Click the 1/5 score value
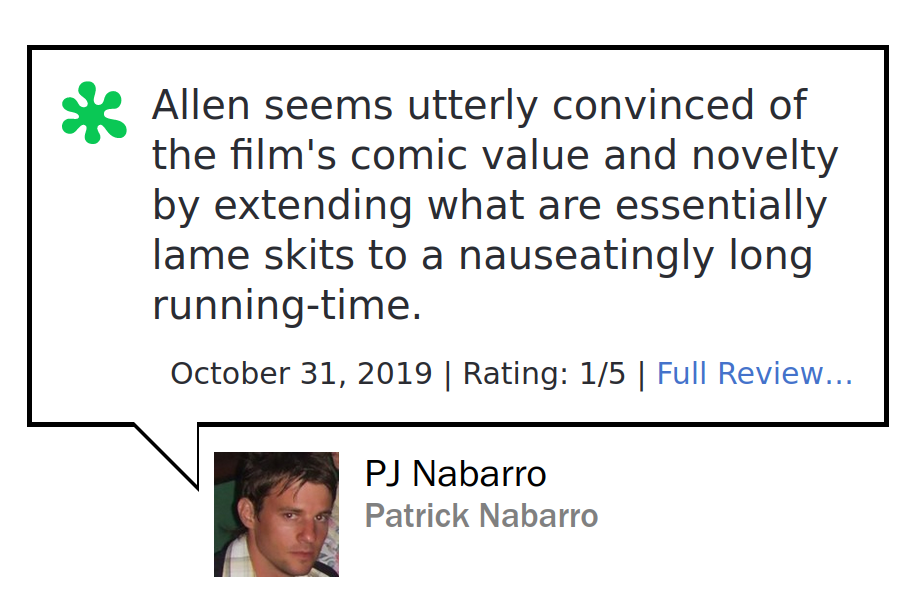907x611 pixels. tap(603, 373)
